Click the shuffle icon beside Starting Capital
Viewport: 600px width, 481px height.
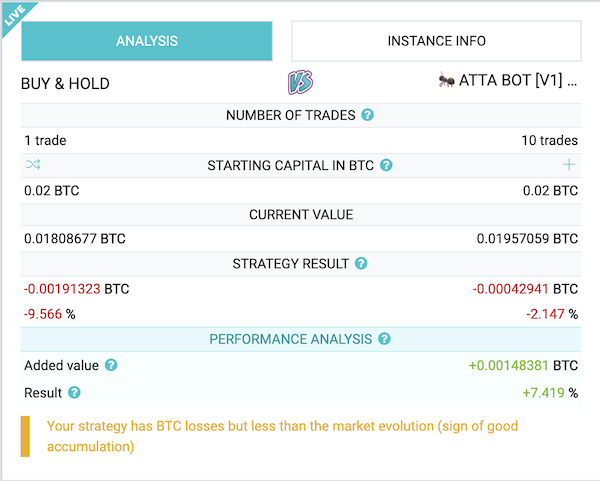[x=33, y=165]
